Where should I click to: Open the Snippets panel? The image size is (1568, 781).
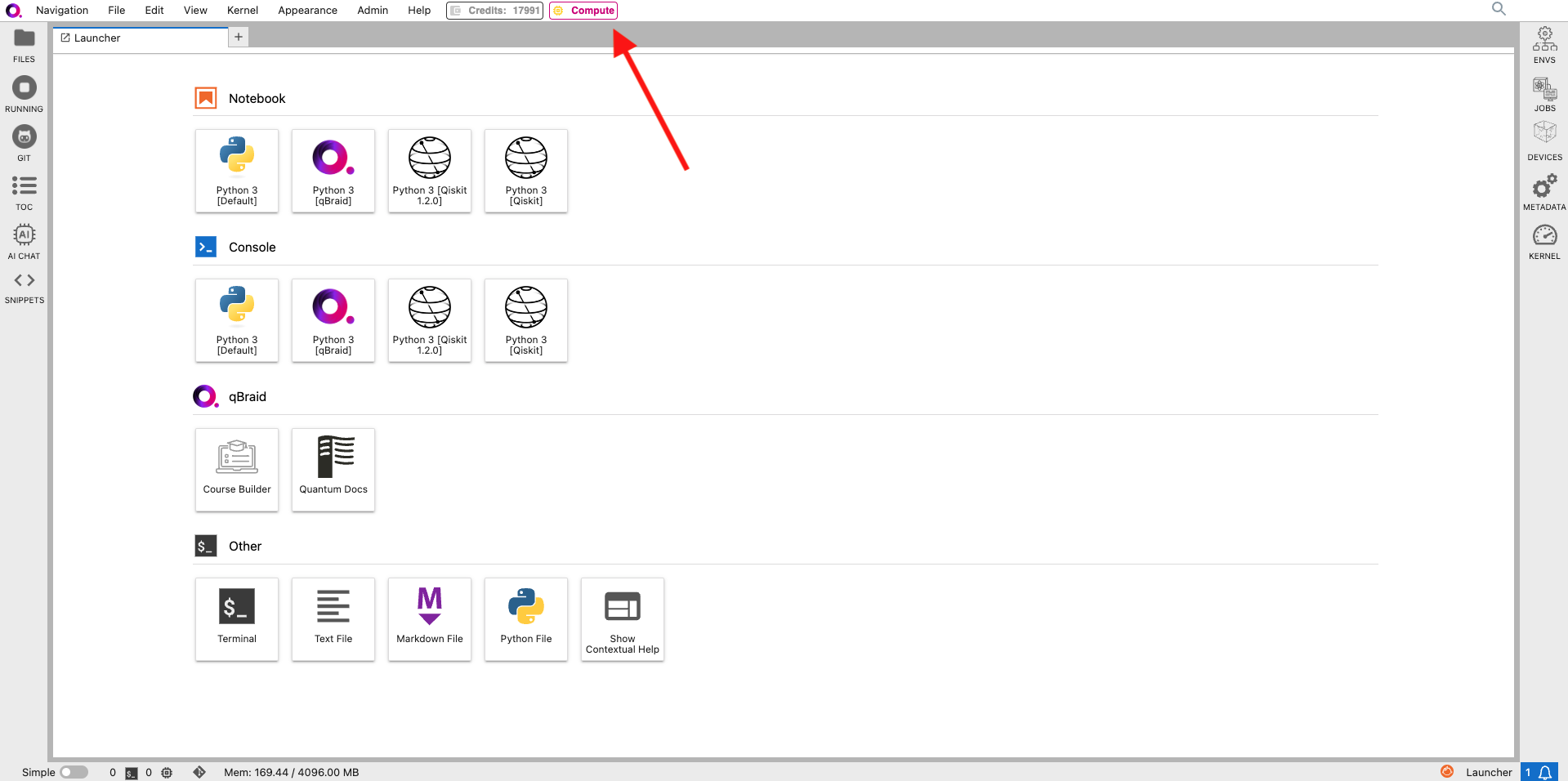pos(25,288)
